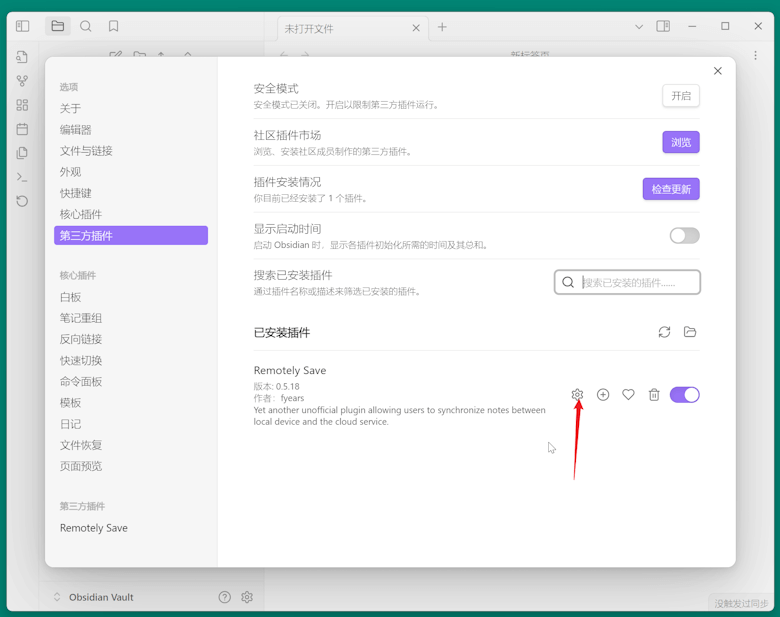Uninstall Remotely Save with trash icon
This screenshot has height=617, width=780.
[654, 395]
